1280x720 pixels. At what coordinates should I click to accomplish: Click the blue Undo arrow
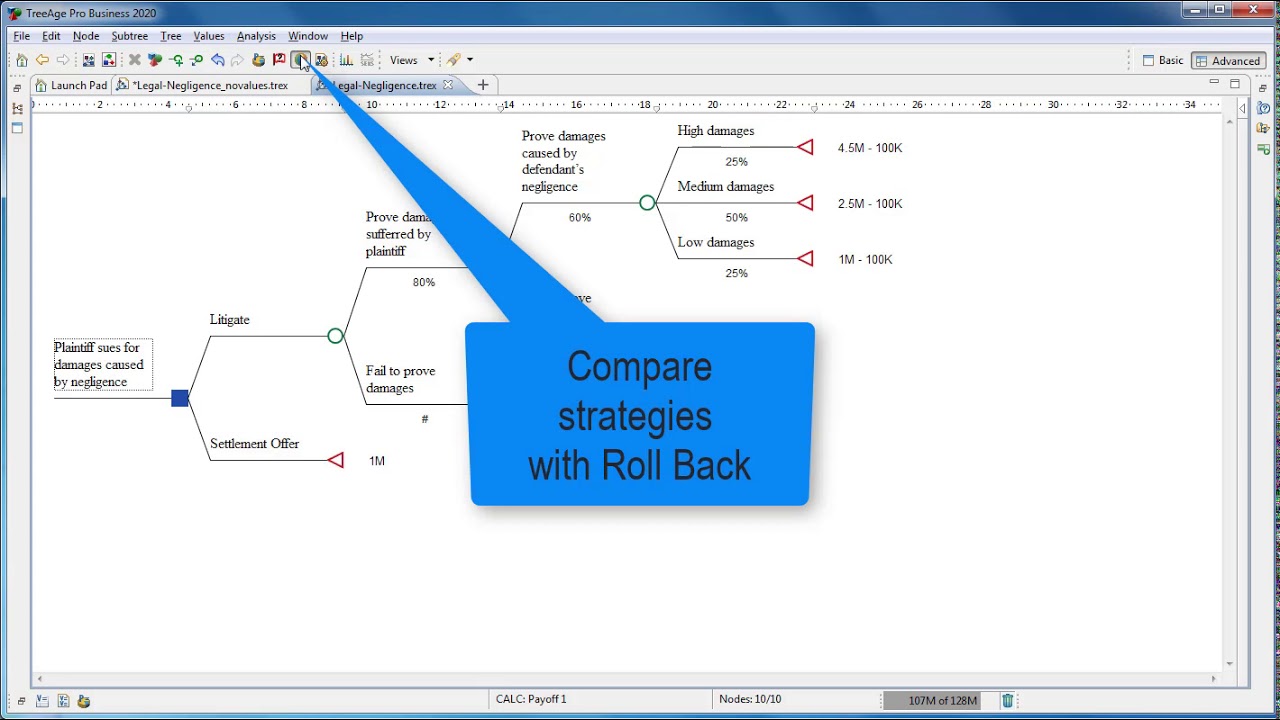[x=217, y=60]
